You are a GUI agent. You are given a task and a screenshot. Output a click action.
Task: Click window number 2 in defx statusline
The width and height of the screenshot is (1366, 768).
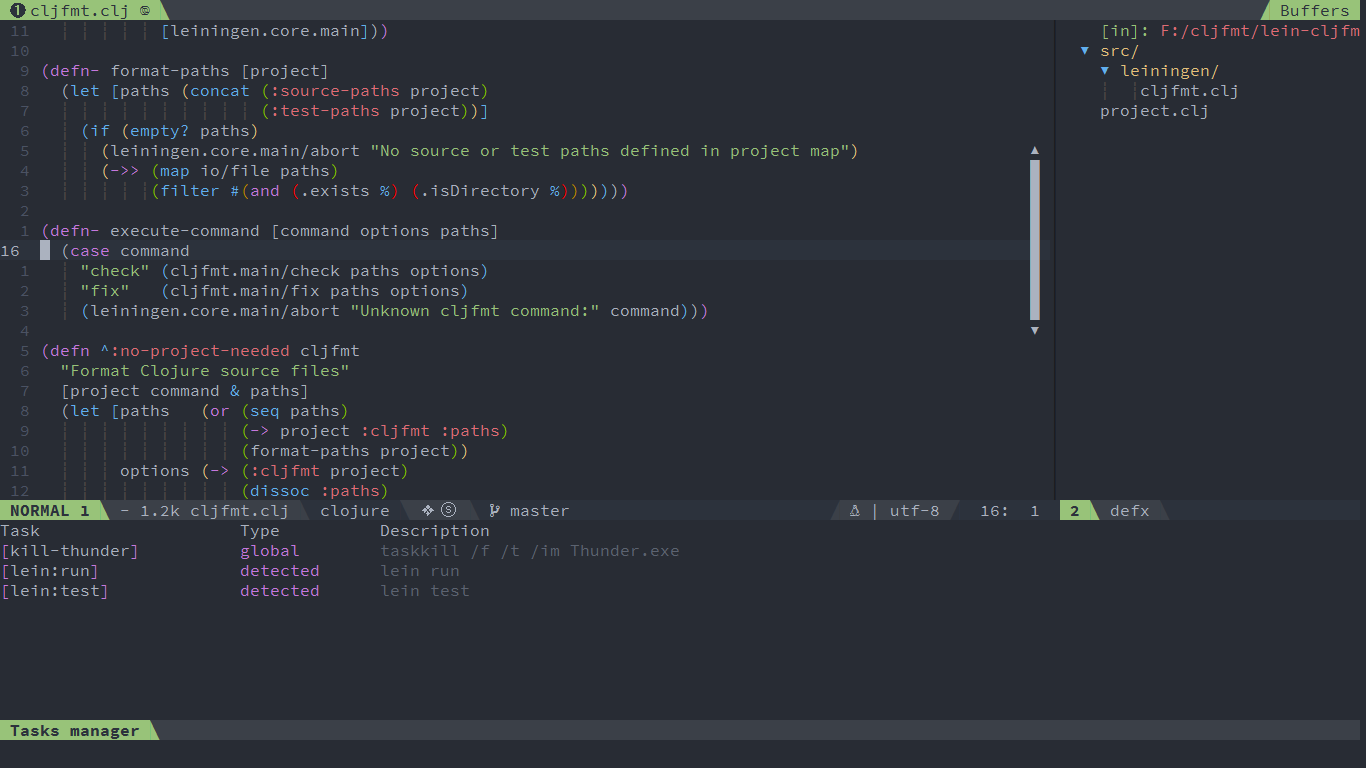1075,510
